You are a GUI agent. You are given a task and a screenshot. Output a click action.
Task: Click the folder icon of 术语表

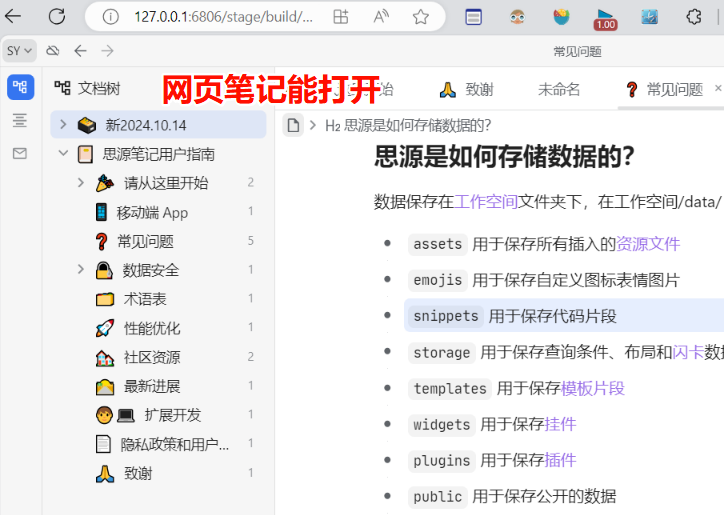[x=105, y=299]
